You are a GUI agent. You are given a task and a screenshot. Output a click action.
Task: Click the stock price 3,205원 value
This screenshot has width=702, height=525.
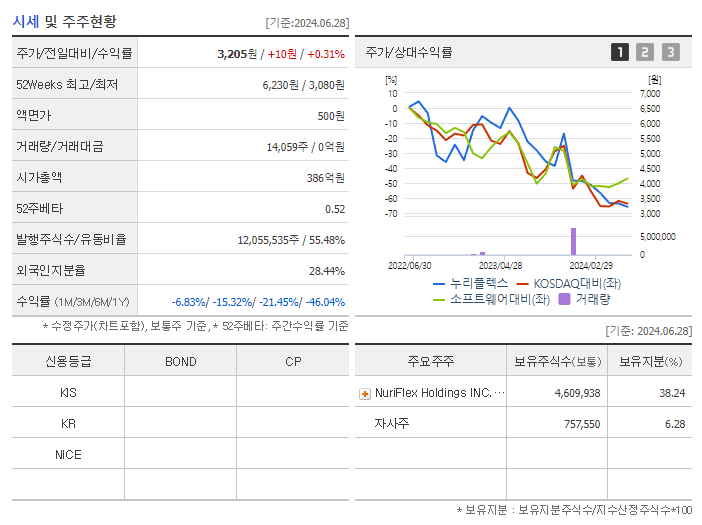coord(237,54)
